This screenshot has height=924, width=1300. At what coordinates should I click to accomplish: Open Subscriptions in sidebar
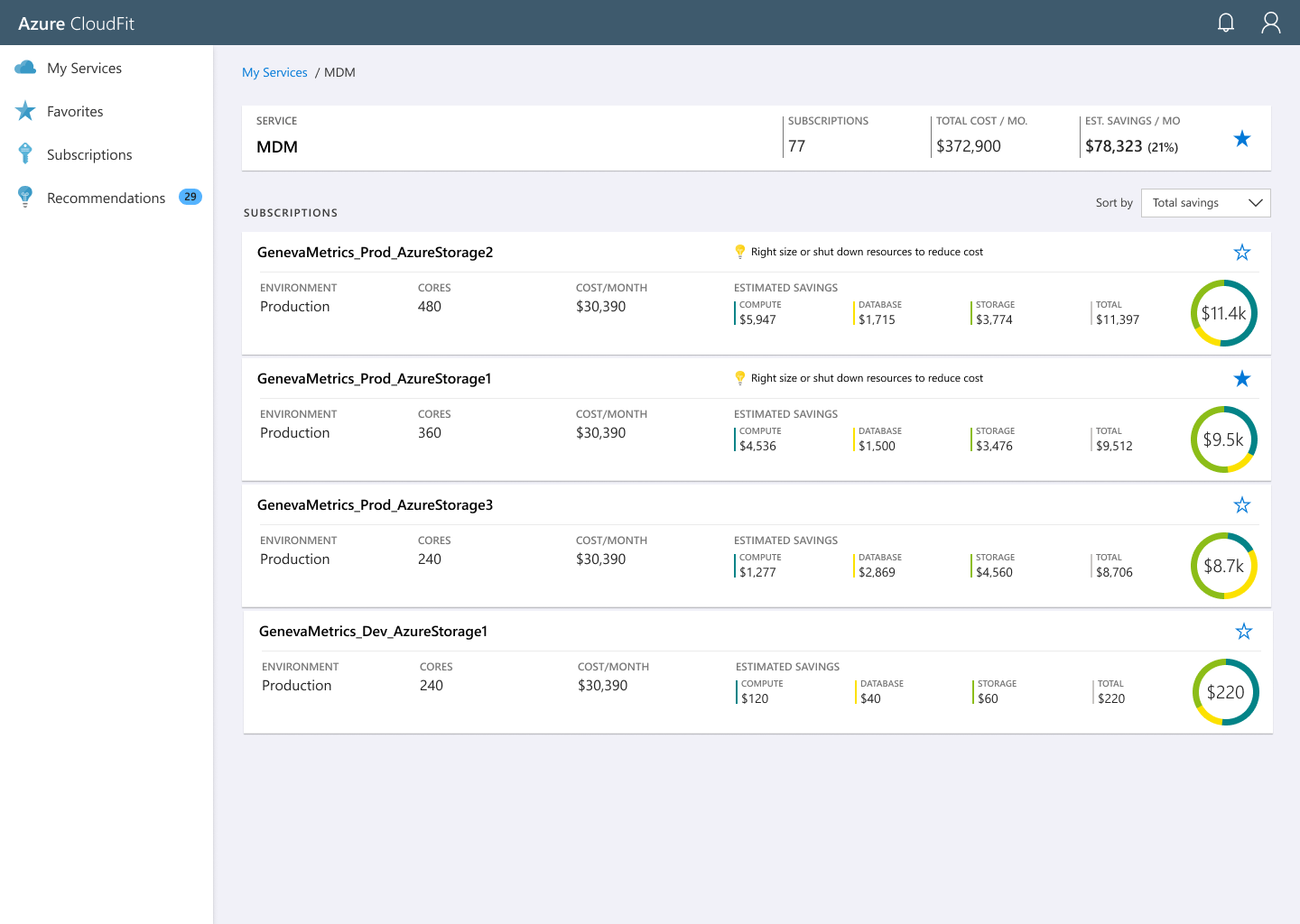(x=89, y=154)
